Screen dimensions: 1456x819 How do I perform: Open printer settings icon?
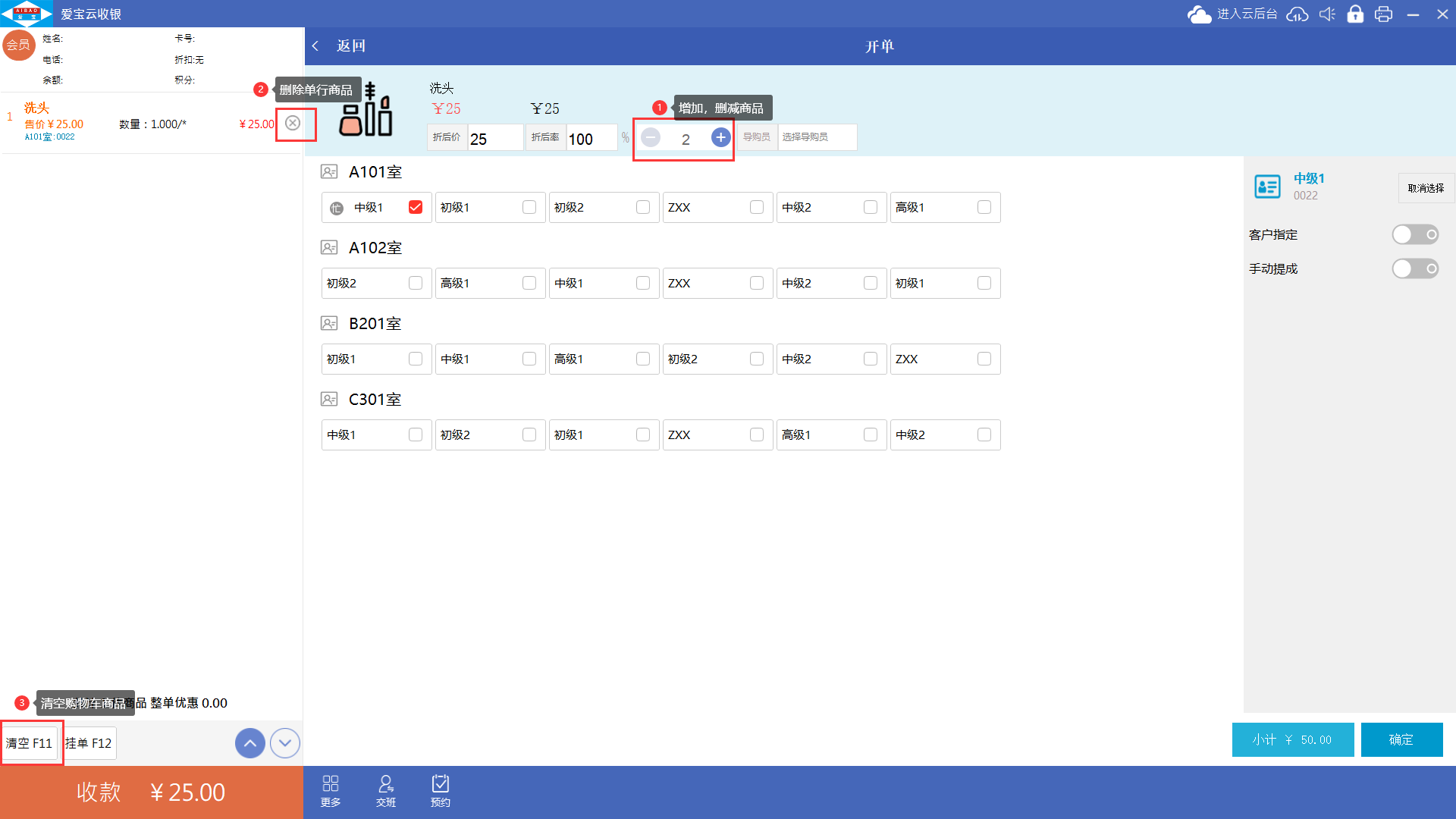(1383, 14)
